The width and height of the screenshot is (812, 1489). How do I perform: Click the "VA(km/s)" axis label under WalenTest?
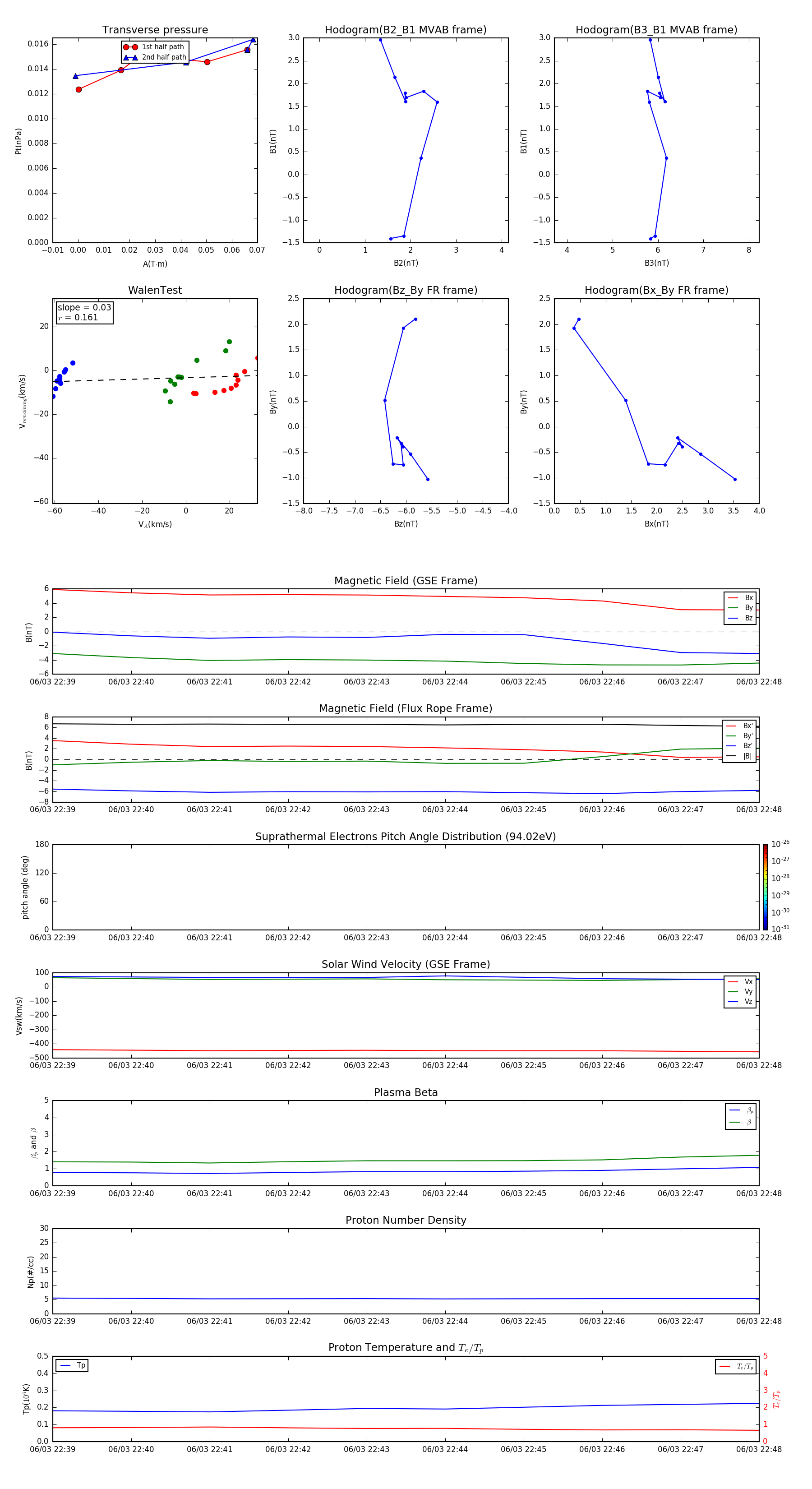click(x=155, y=524)
